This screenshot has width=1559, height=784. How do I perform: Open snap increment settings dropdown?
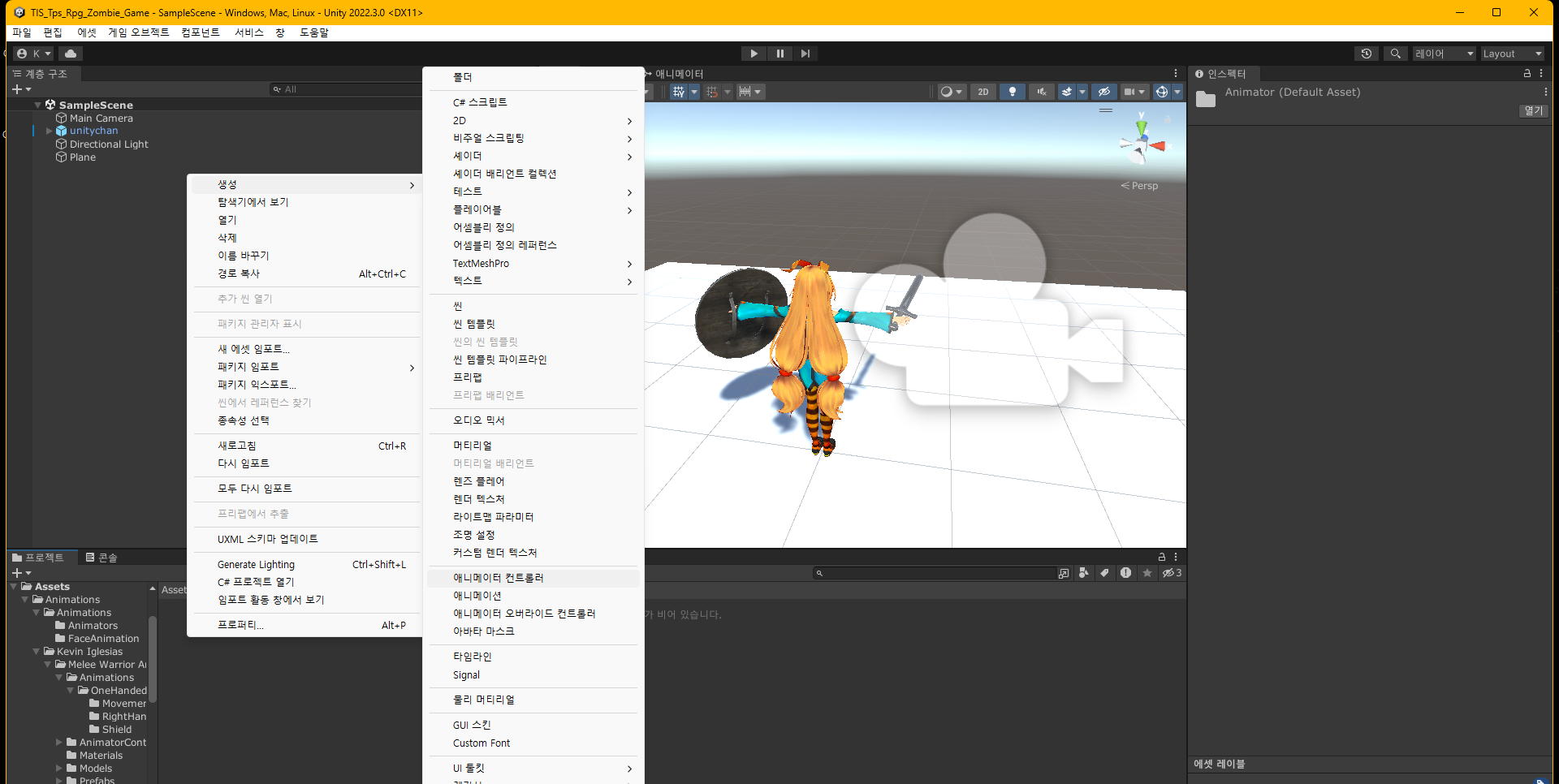tap(750, 92)
